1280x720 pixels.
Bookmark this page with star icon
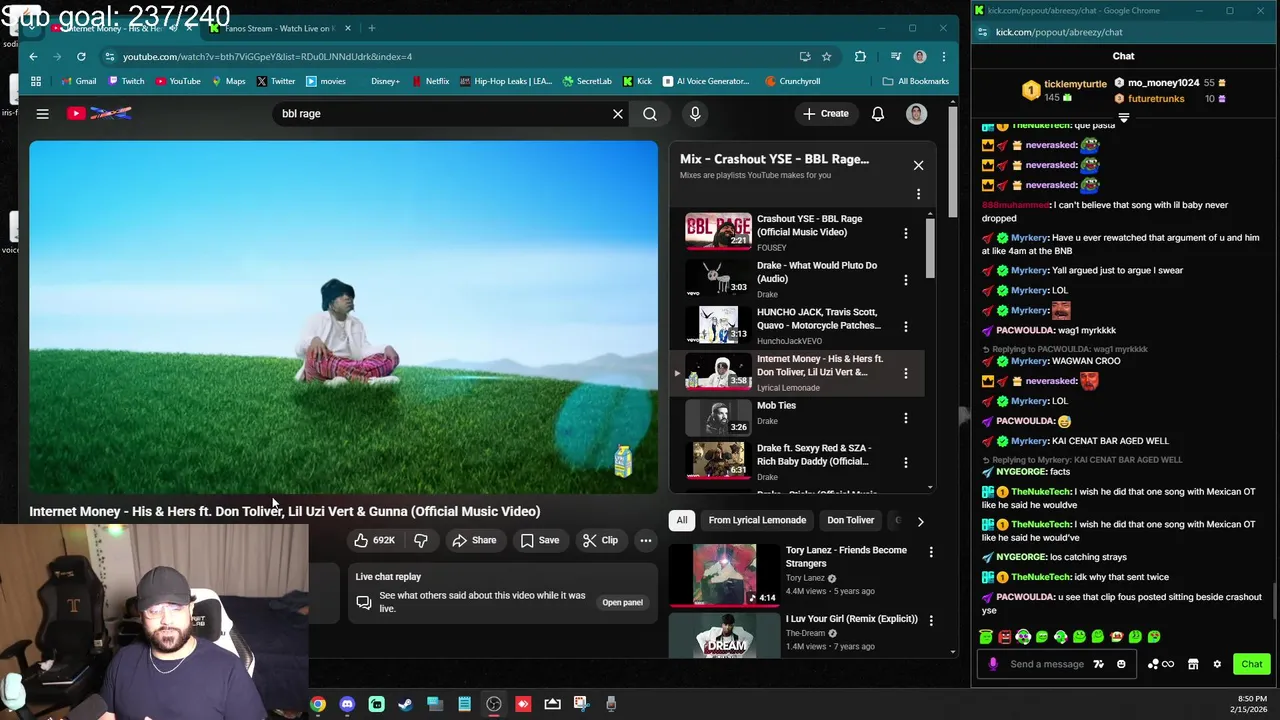pos(826,57)
